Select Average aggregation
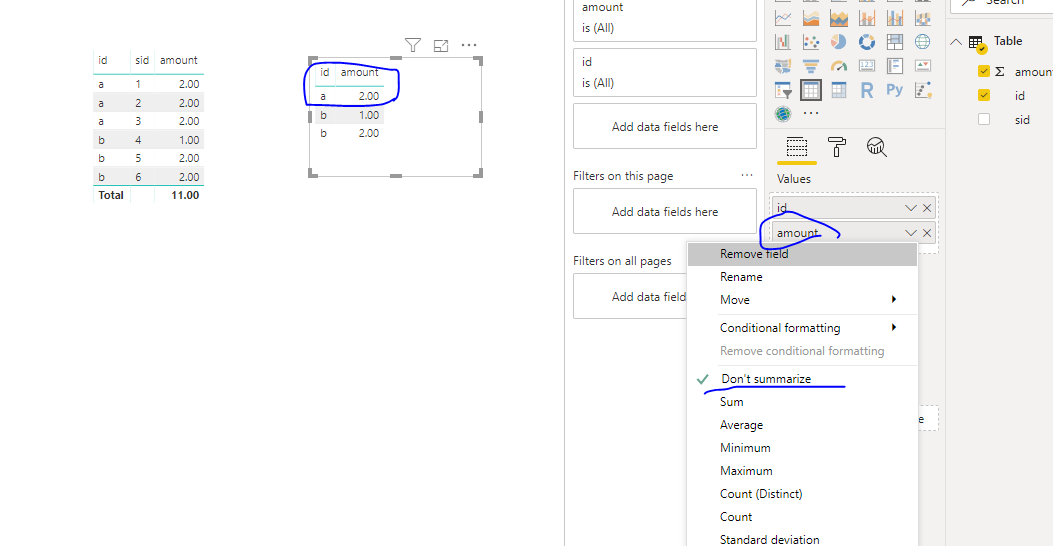The width and height of the screenshot is (1053, 546). 803,425
